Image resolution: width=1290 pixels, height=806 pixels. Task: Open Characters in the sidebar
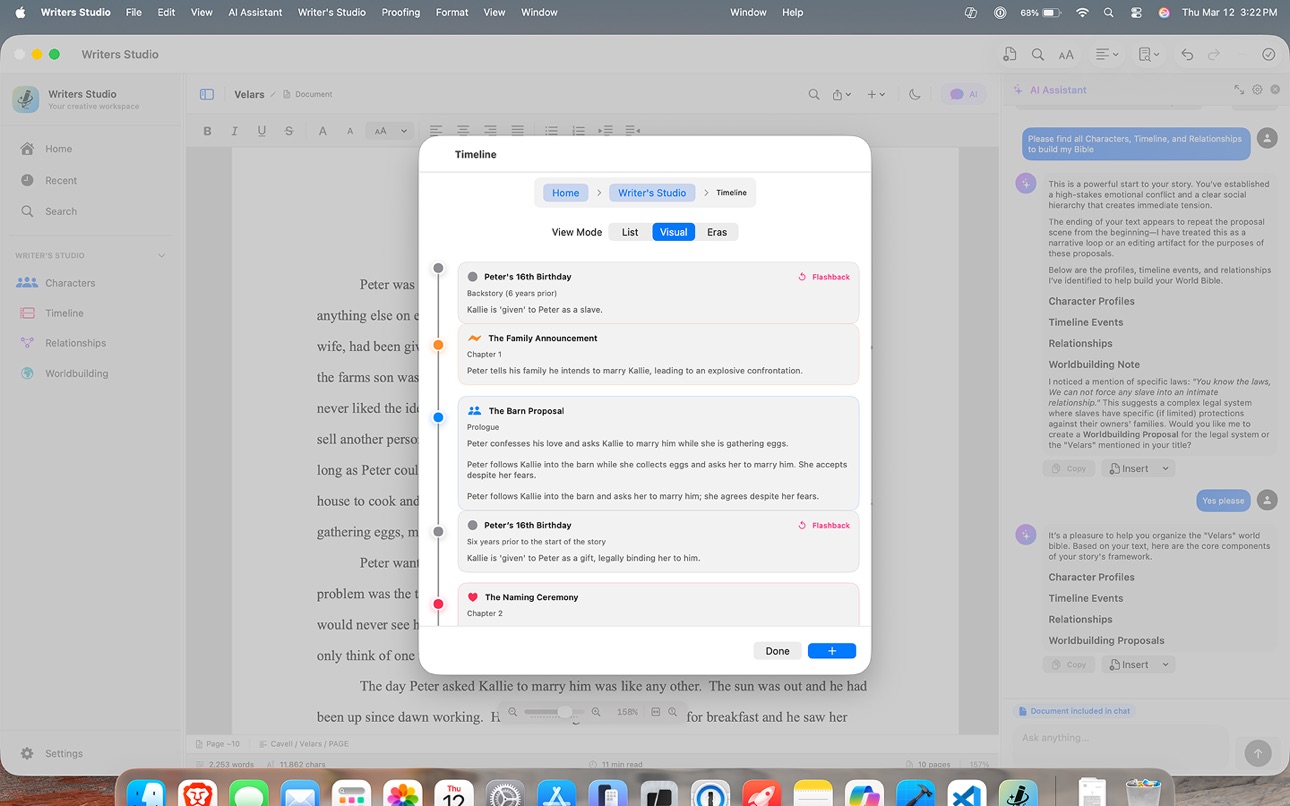click(x=70, y=283)
